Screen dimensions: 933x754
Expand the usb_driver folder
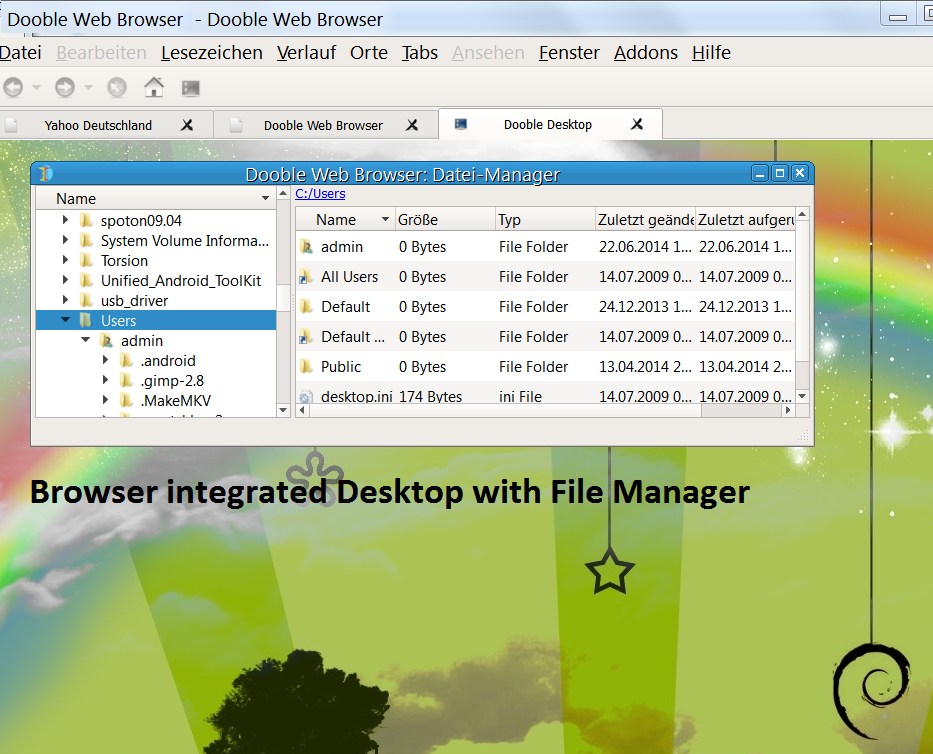point(65,300)
